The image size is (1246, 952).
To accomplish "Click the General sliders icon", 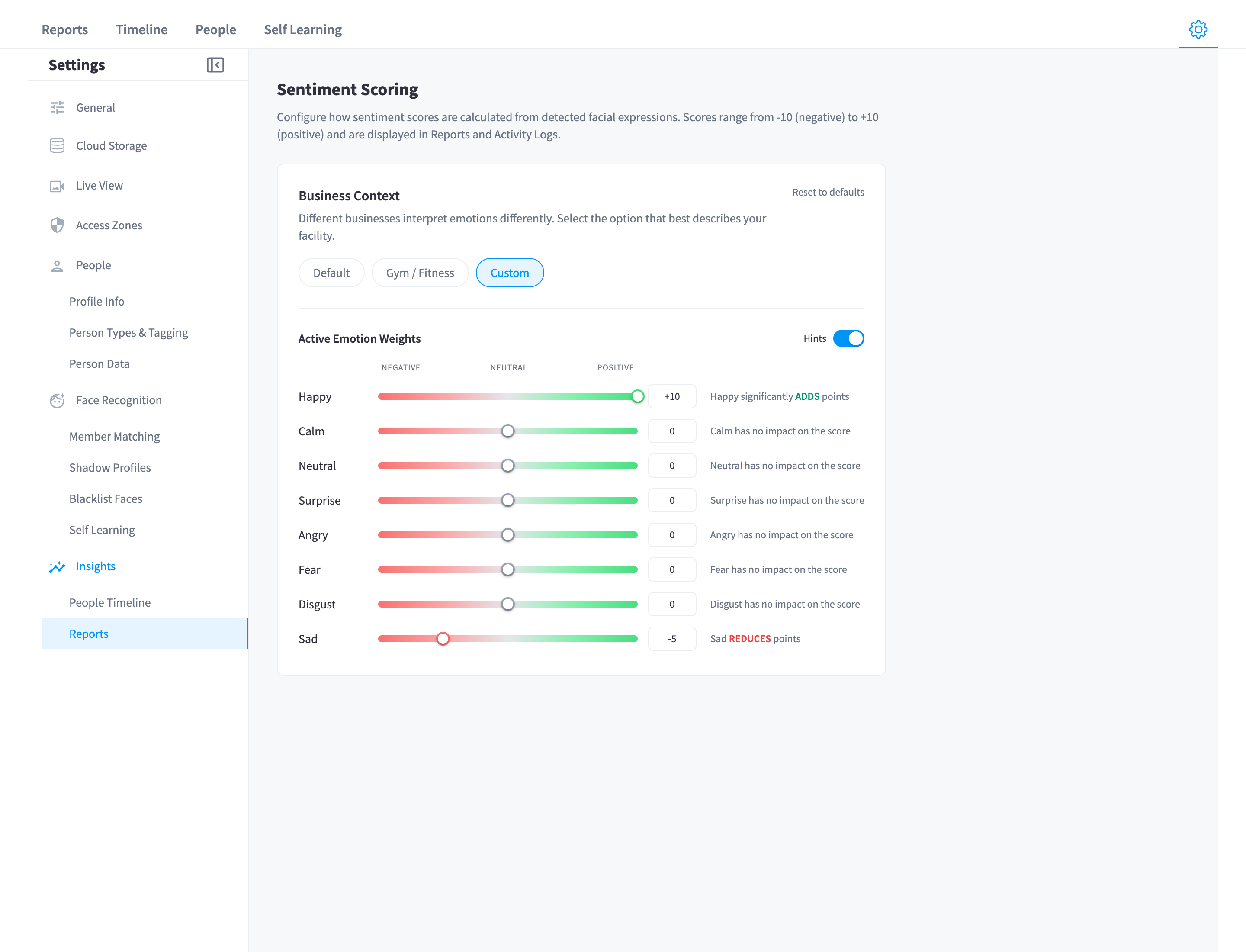I will [x=57, y=108].
